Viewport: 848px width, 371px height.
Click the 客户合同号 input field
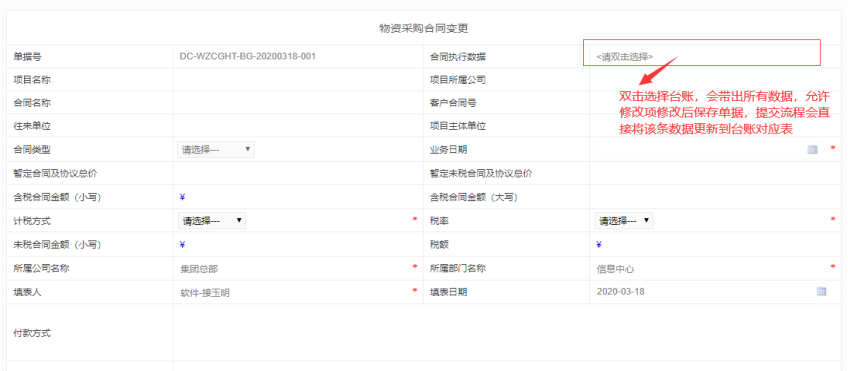pos(714,103)
